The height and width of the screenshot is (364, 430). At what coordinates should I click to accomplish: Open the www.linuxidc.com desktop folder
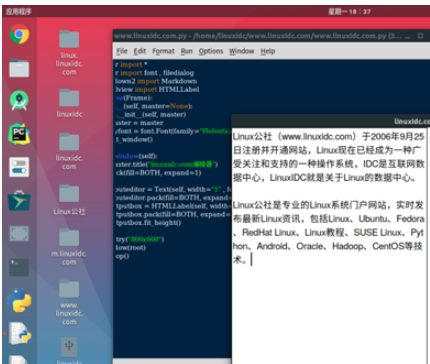(69, 302)
